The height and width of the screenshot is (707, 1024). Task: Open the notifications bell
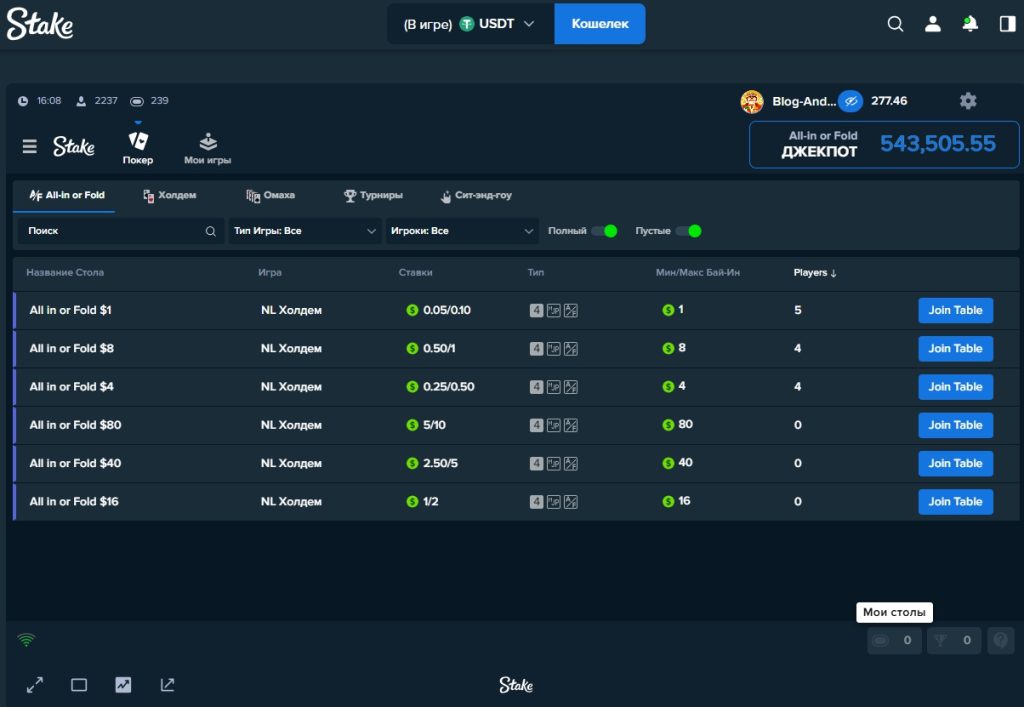point(969,24)
